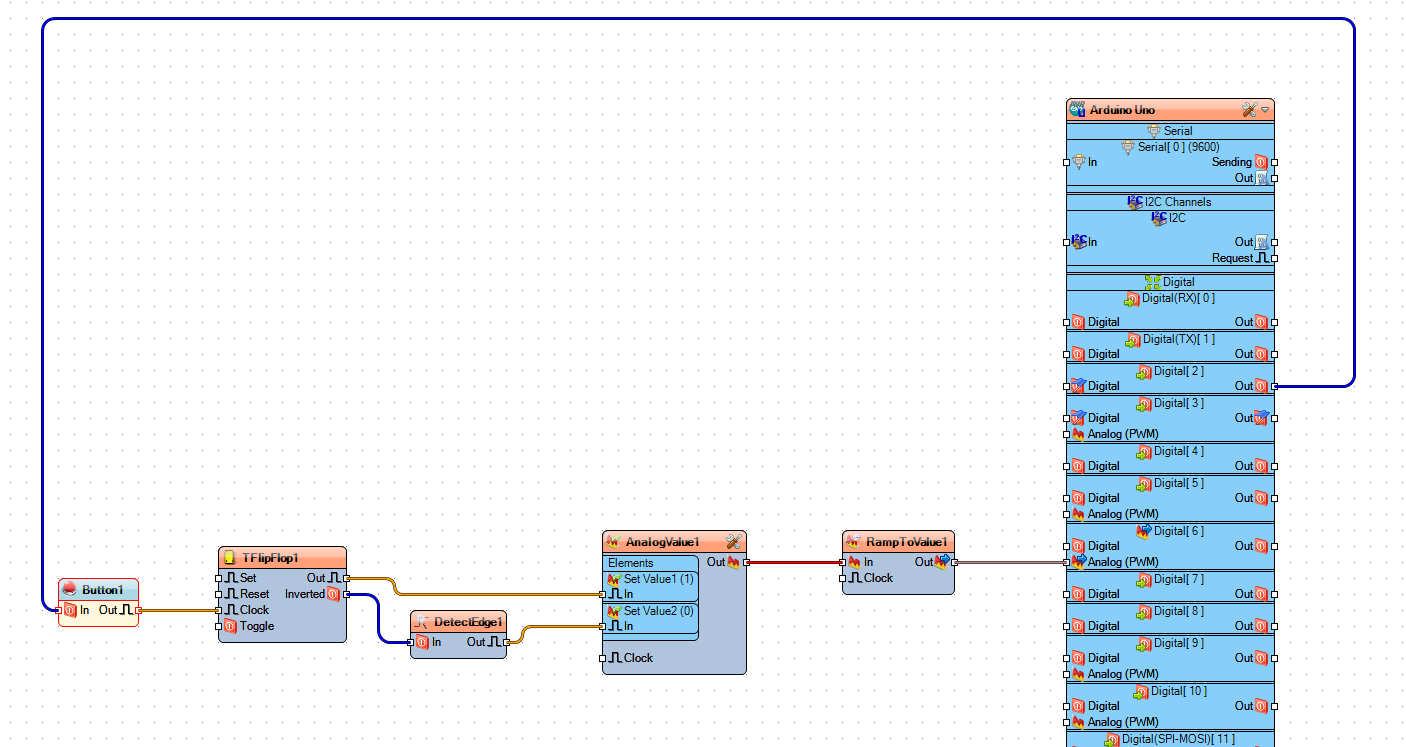
Task: Select the DetectEdge1 component header
Action: [458, 621]
